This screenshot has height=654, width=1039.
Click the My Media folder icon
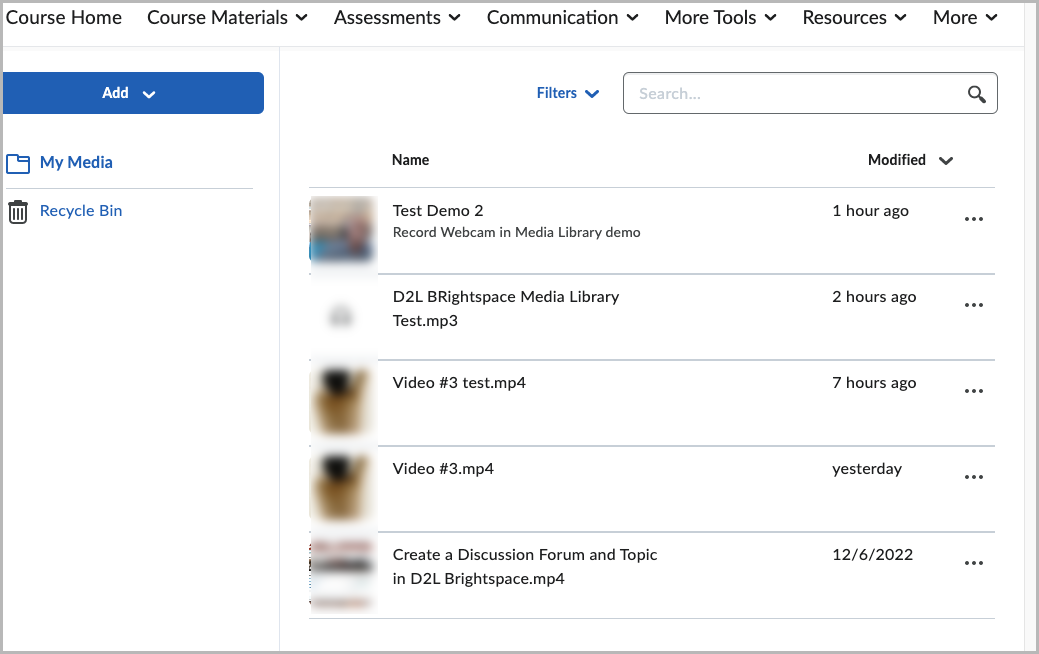coord(18,163)
